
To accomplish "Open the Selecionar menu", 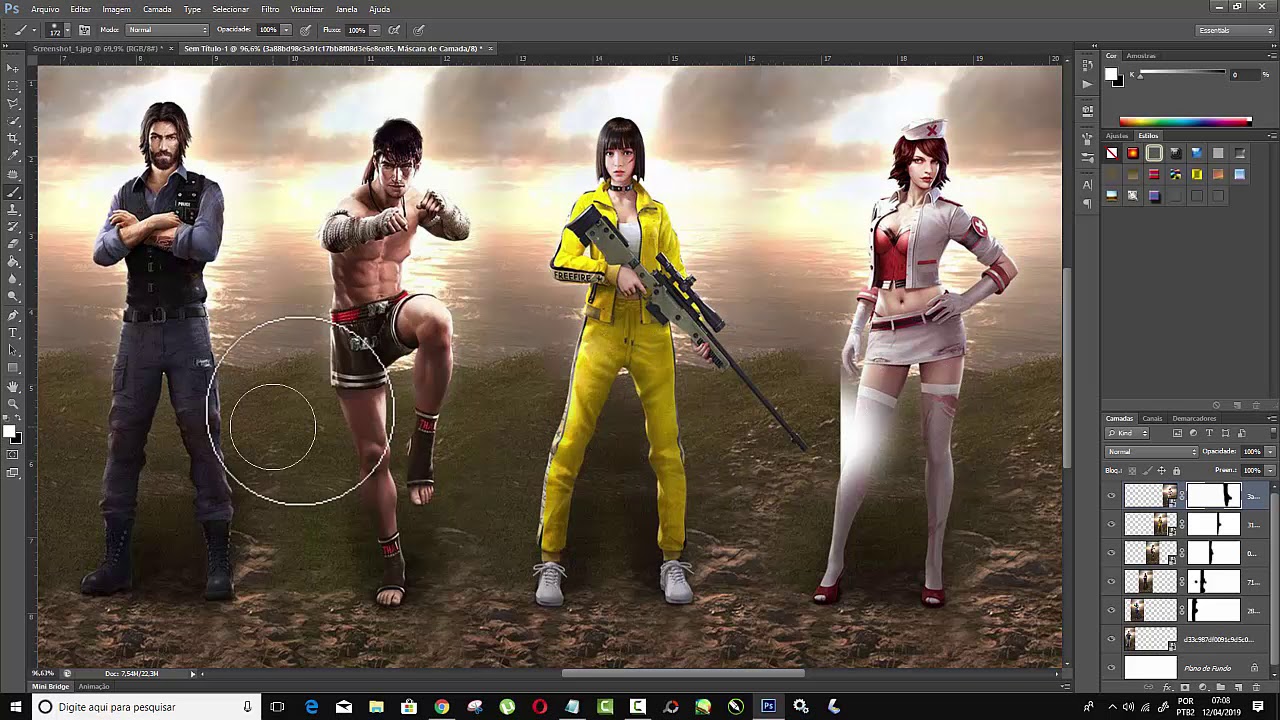I will pos(230,9).
